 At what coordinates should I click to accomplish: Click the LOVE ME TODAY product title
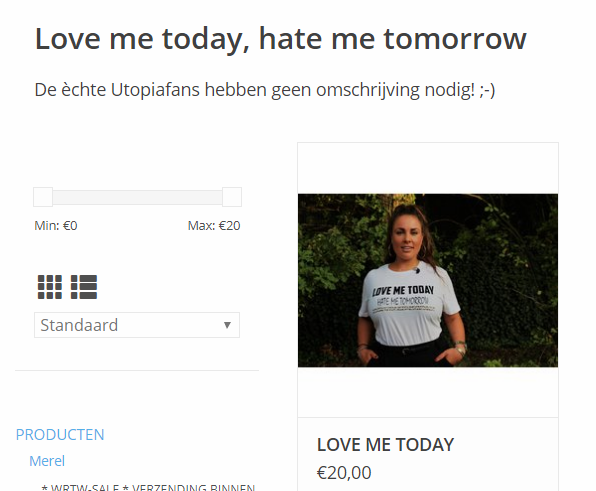pyautogui.click(x=385, y=445)
